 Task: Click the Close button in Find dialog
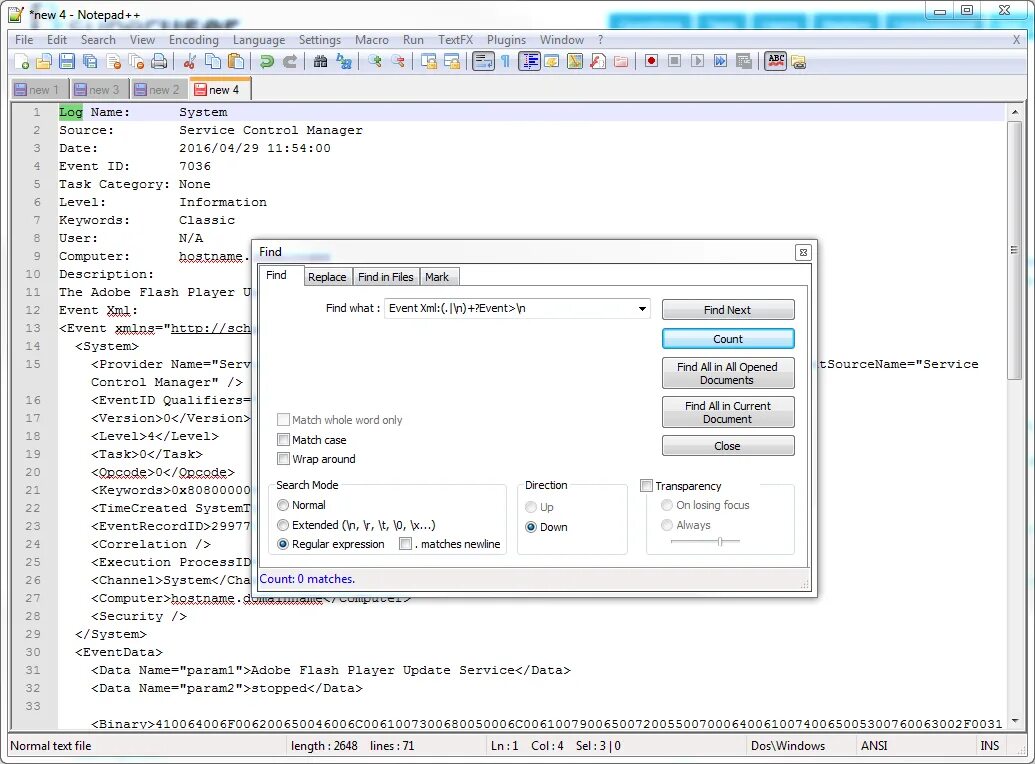click(x=727, y=446)
